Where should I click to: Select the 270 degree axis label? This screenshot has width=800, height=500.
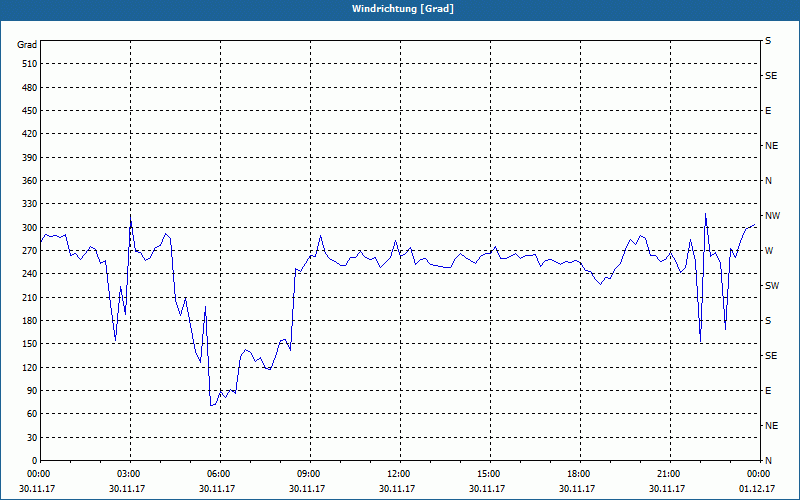point(30,251)
